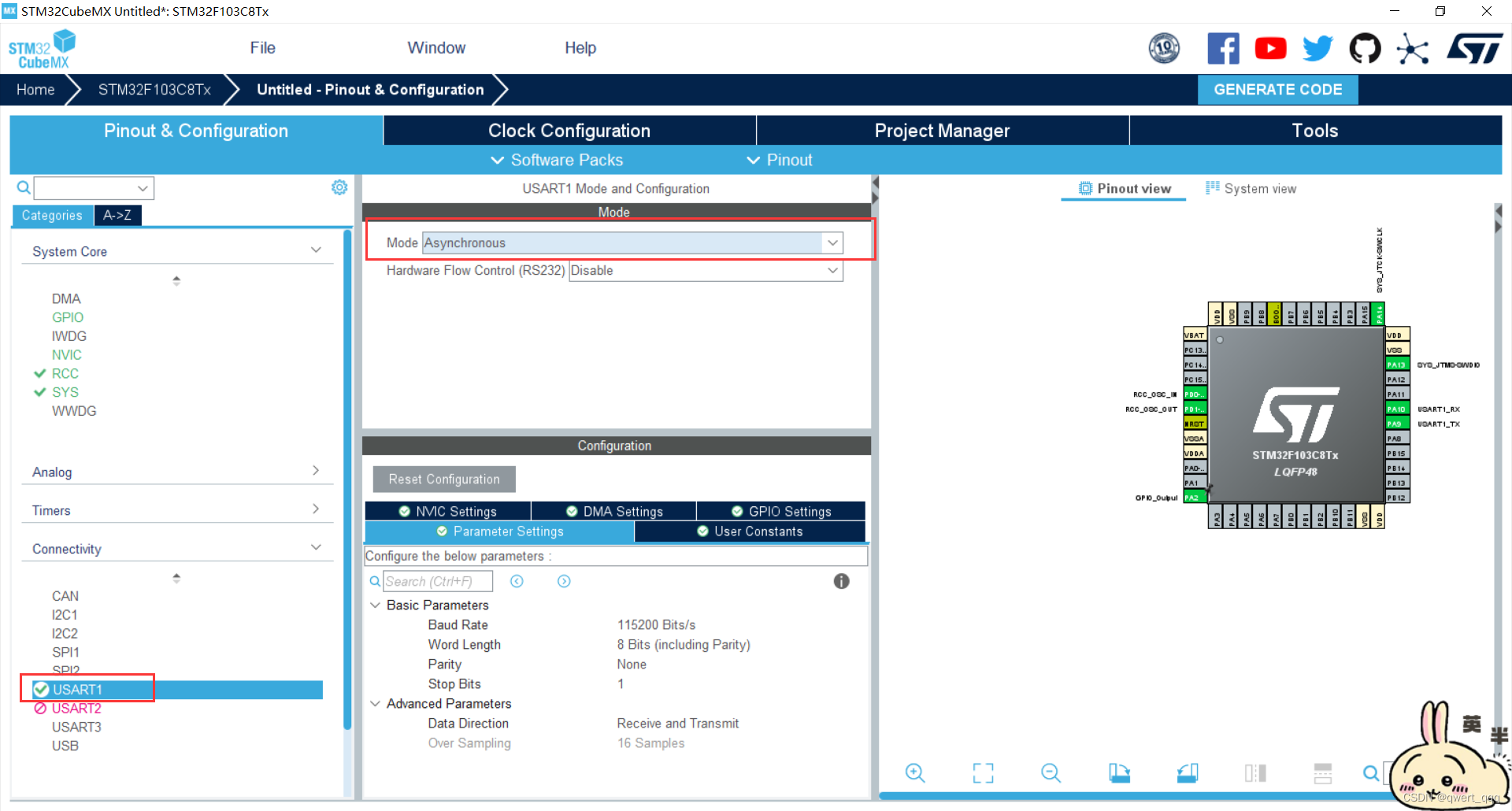Flip the chip horizontally
This screenshot has width=1512, height=811.
tap(1255, 773)
